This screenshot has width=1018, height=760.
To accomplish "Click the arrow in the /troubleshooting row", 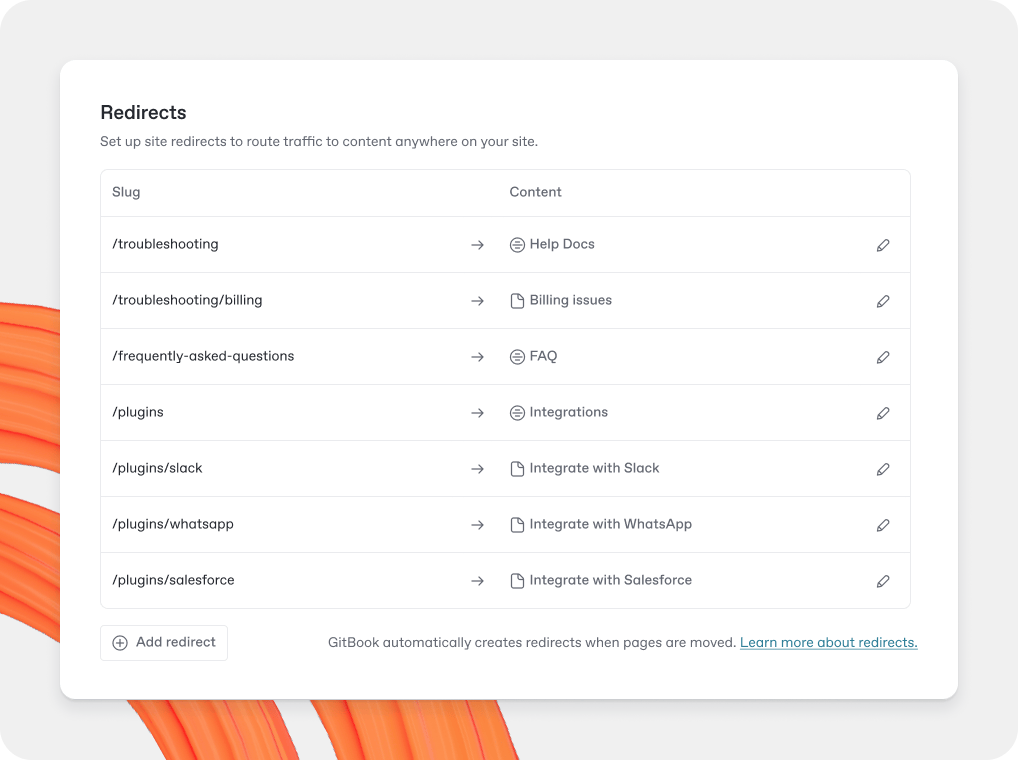I will pos(477,244).
